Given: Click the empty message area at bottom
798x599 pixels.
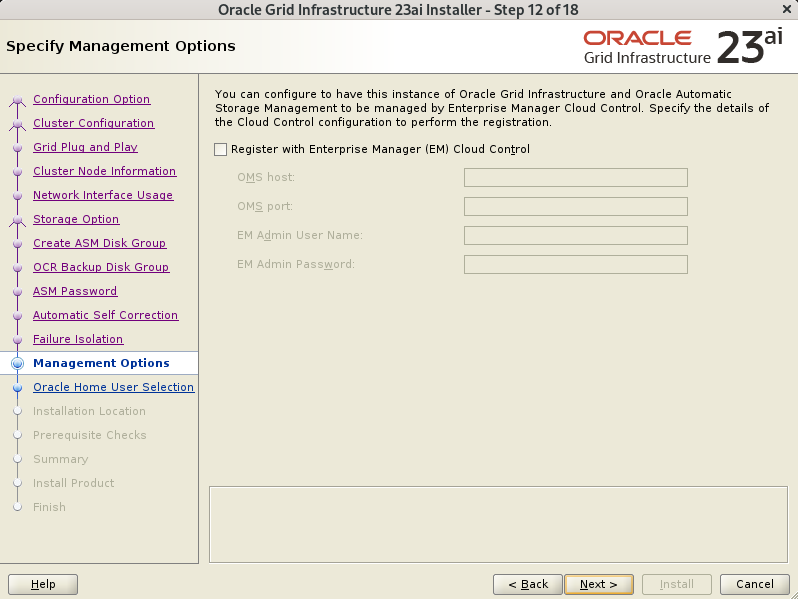Looking at the screenshot, I should tap(498, 524).
